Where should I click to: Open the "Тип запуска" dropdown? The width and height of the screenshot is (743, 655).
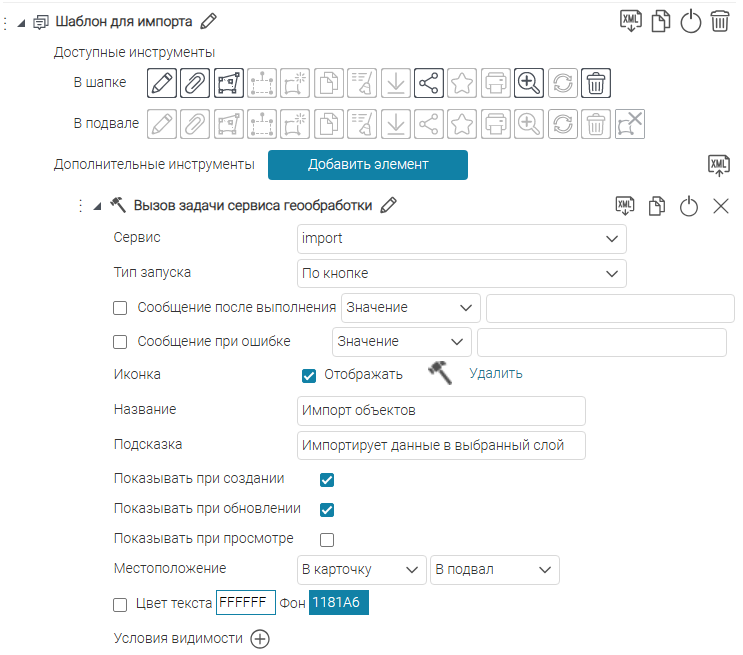(462, 273)
